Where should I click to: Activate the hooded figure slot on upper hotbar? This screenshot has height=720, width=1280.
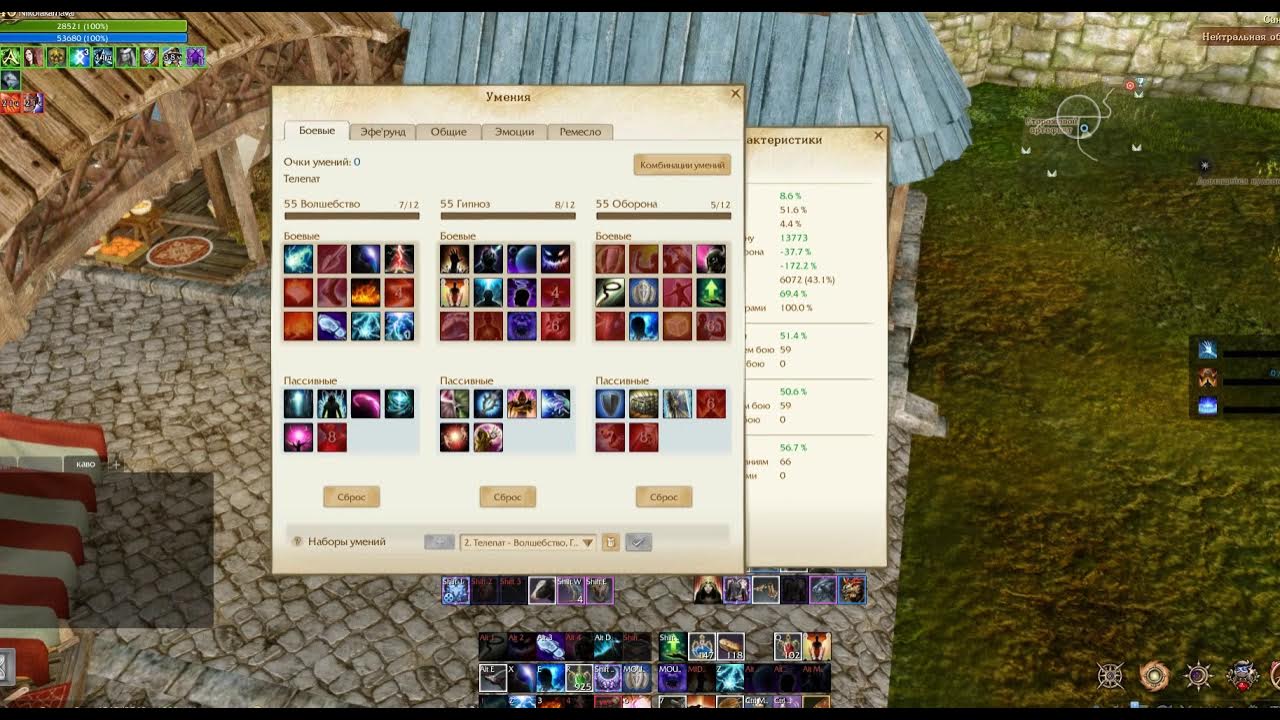click(x=708, y=590)
